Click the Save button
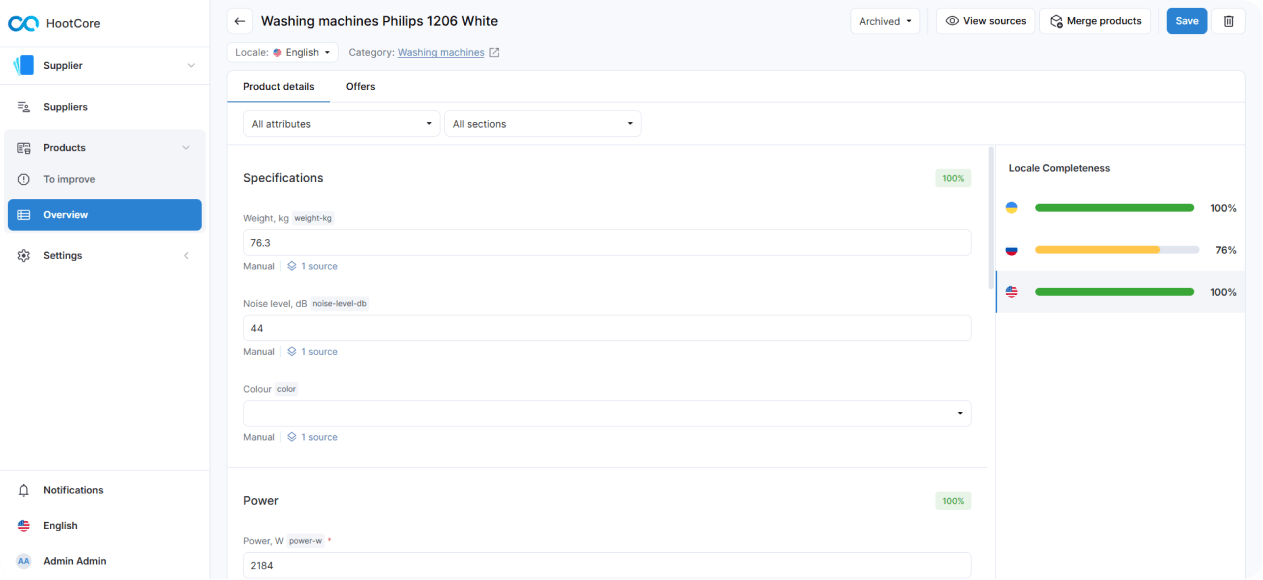Image resolution: width=1263 pixels, height=580 pixels. click(1187, 21)
